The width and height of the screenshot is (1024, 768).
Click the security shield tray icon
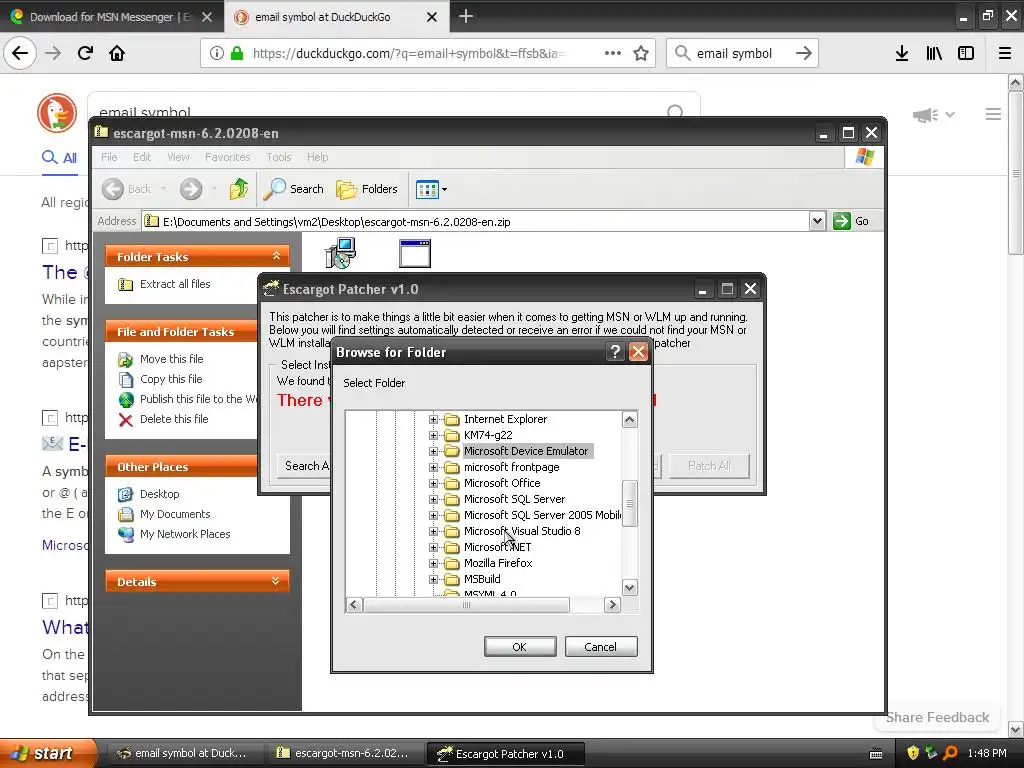pyautogui.click(x=913, y=753)
